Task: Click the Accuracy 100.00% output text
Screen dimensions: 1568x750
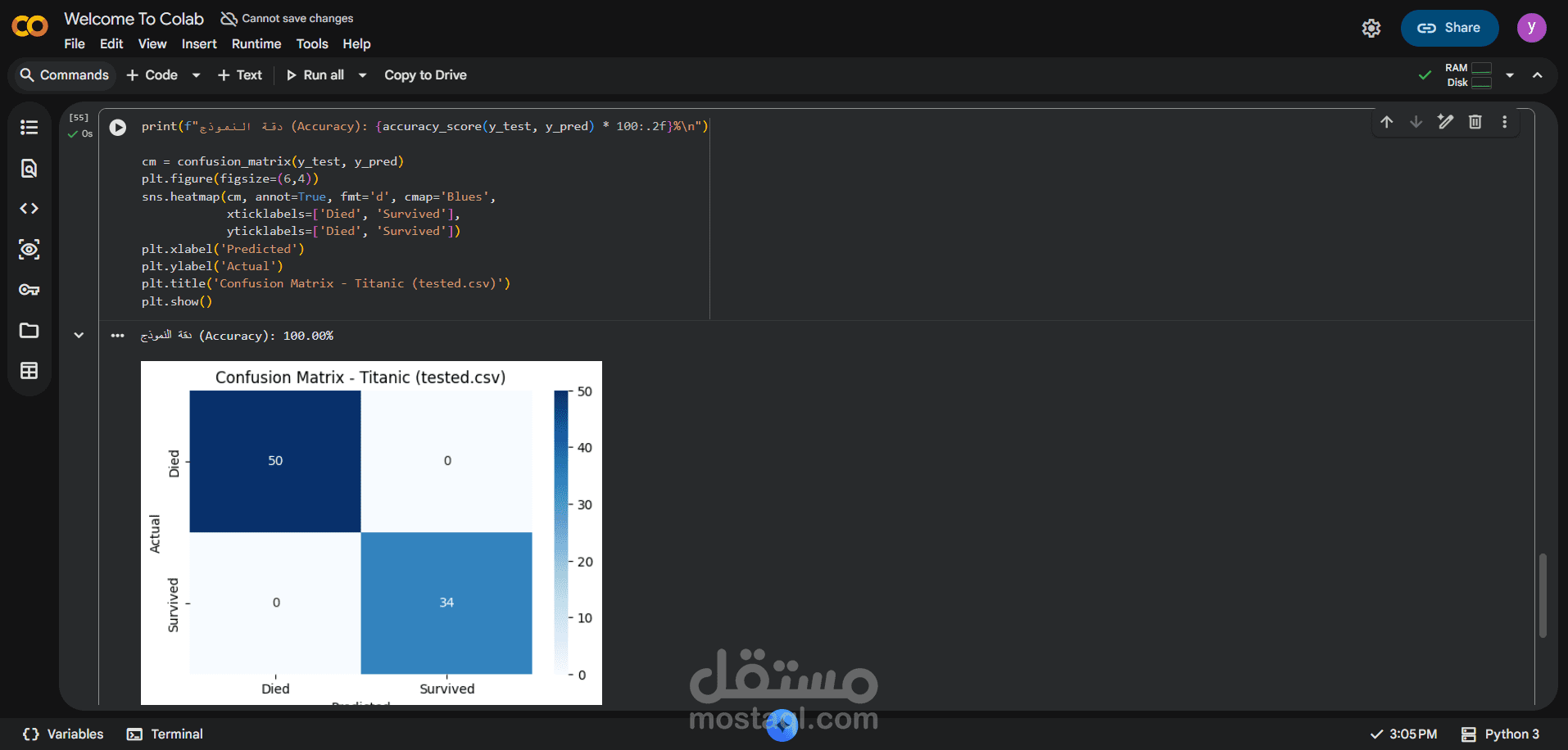Action: pyautogui.click(x=237, y=336)
